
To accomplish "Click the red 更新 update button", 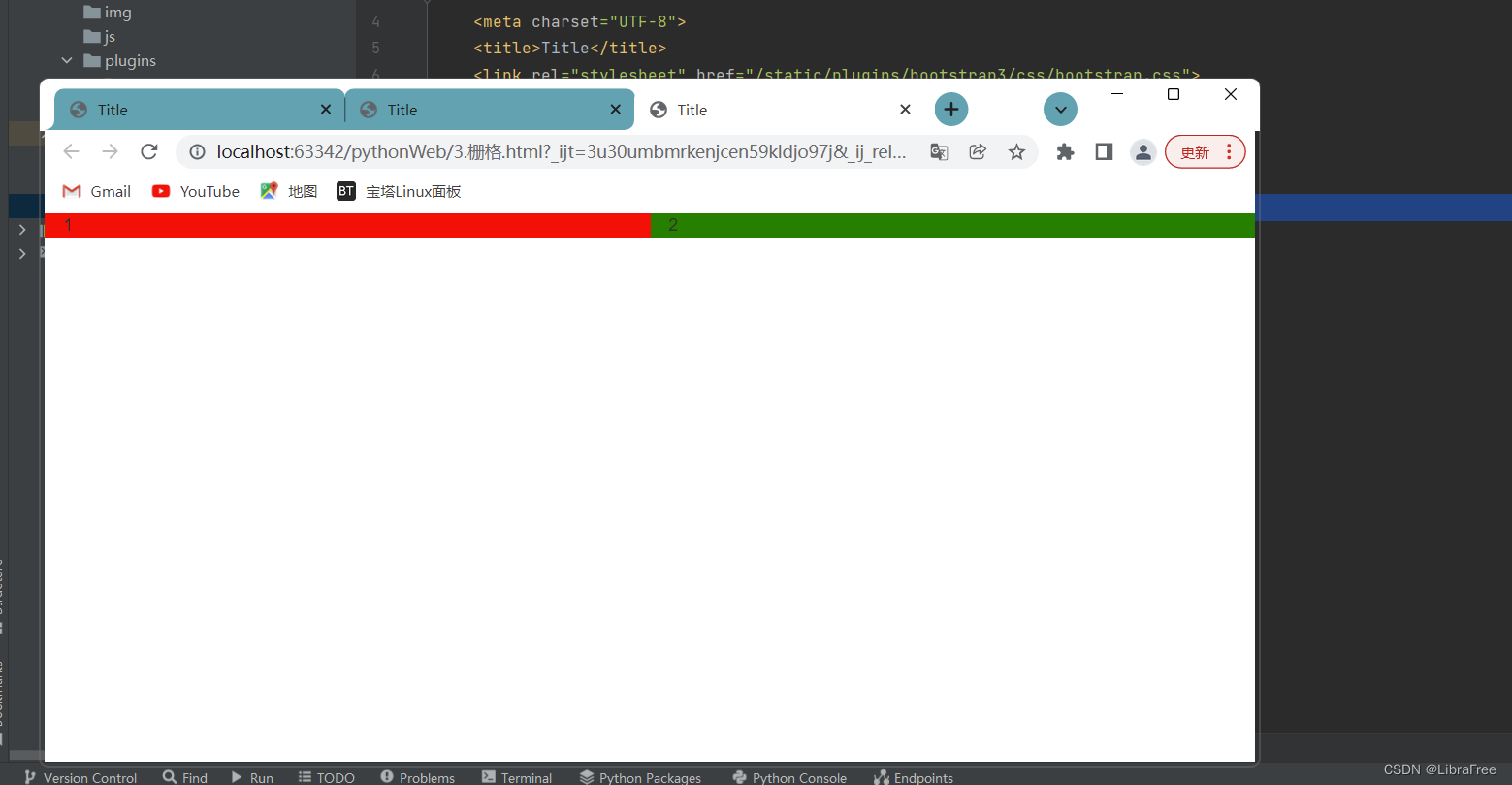I will tap(1195, 152).
